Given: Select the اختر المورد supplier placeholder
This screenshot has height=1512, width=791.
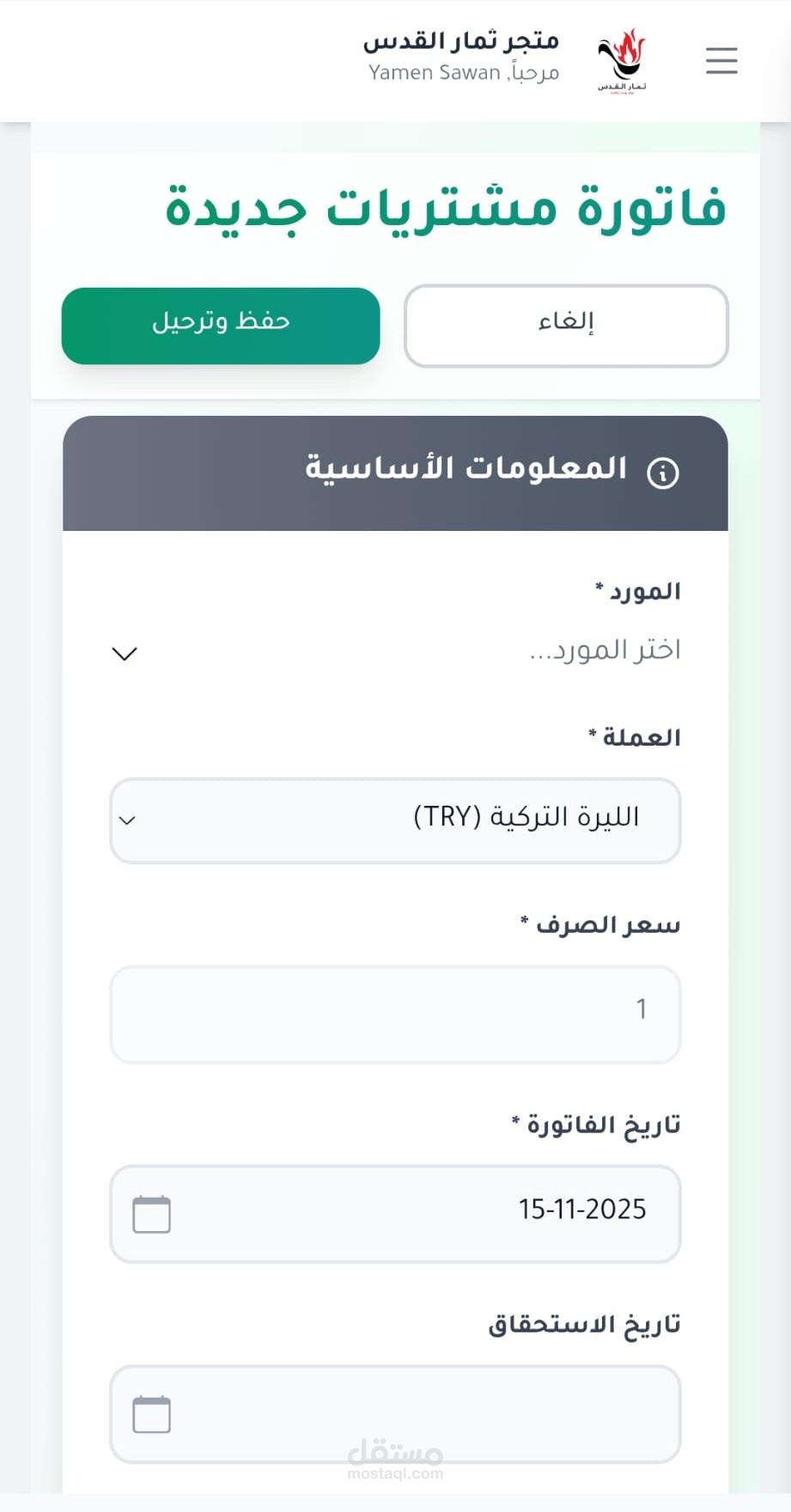Looking at the screenshot, I should click(x=605, y=650).
